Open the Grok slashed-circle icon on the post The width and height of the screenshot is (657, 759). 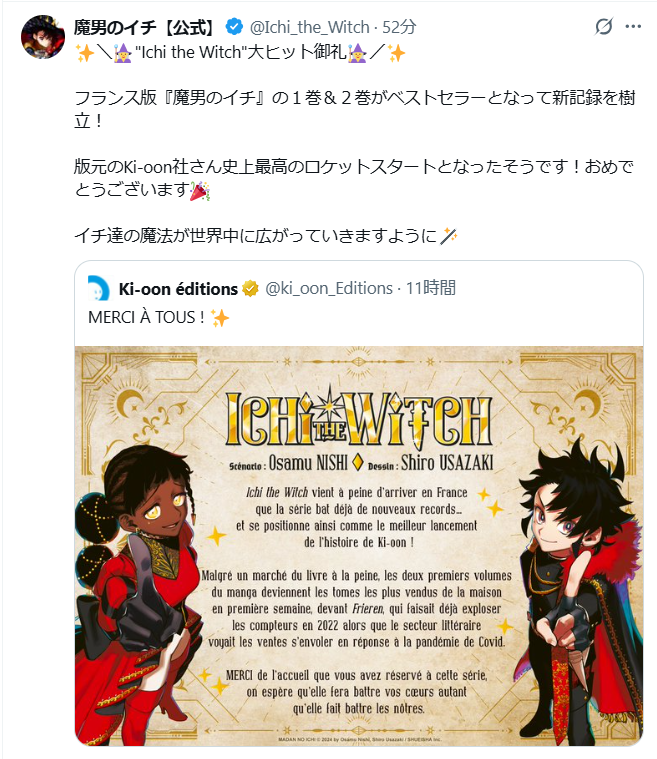[604, 27]
